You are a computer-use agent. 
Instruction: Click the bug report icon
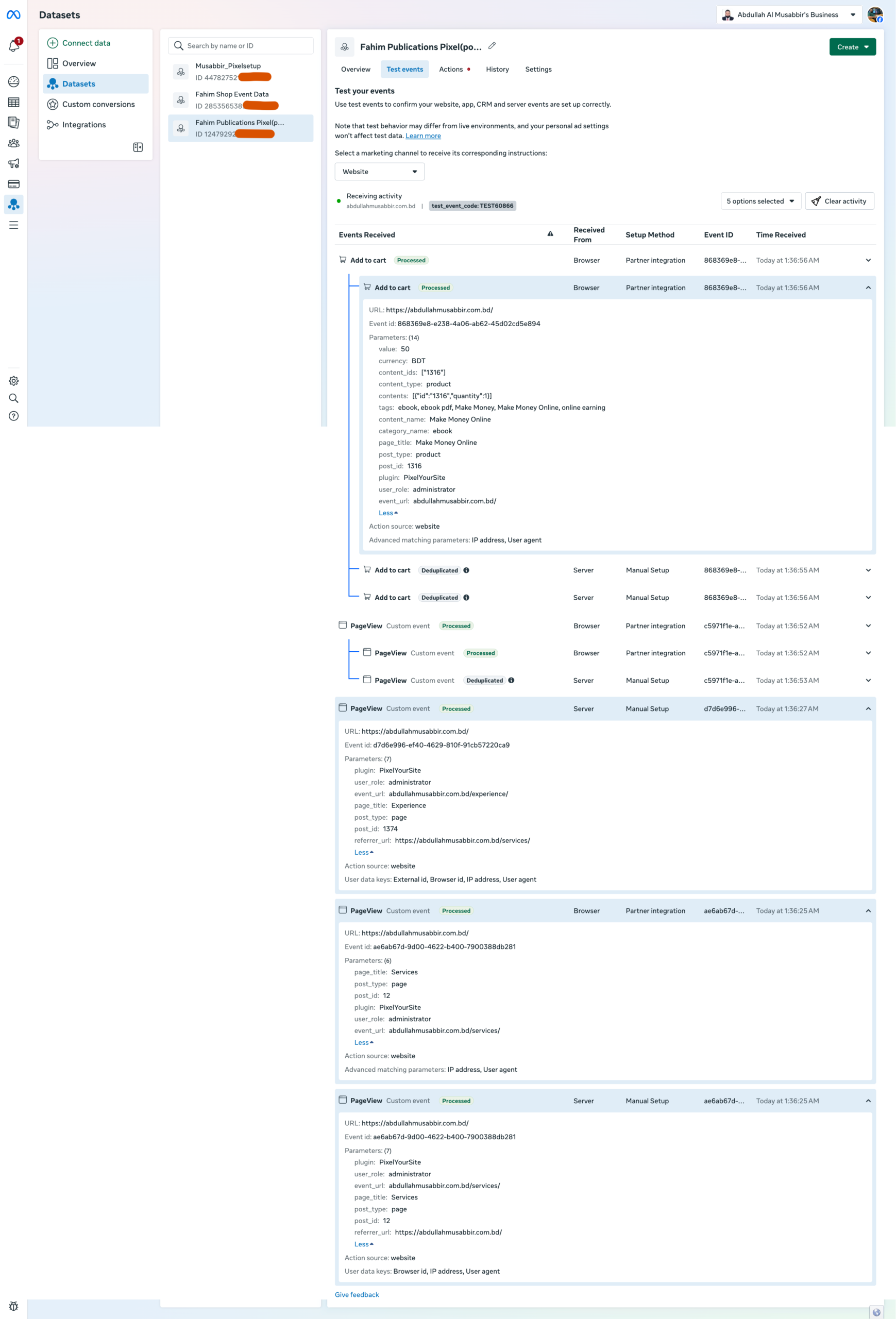click(x=13, y=1306)
